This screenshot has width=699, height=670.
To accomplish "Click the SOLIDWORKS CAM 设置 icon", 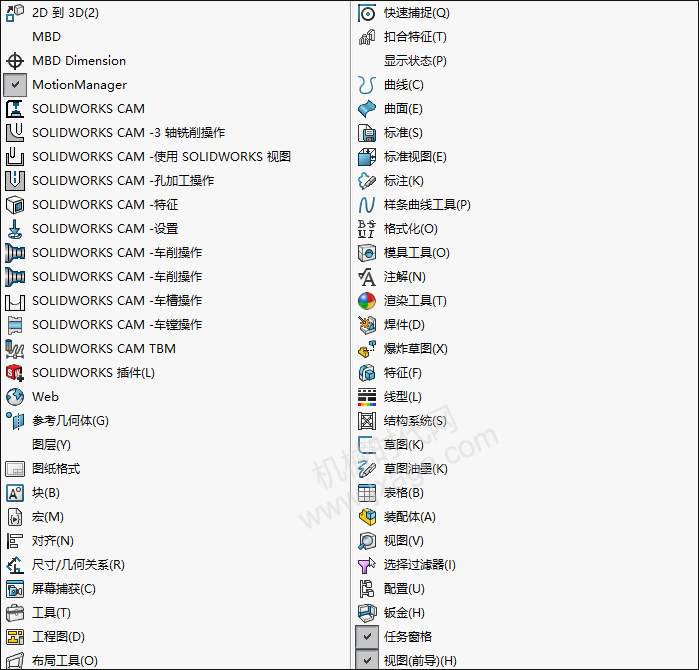I will (x=15, y=229).
